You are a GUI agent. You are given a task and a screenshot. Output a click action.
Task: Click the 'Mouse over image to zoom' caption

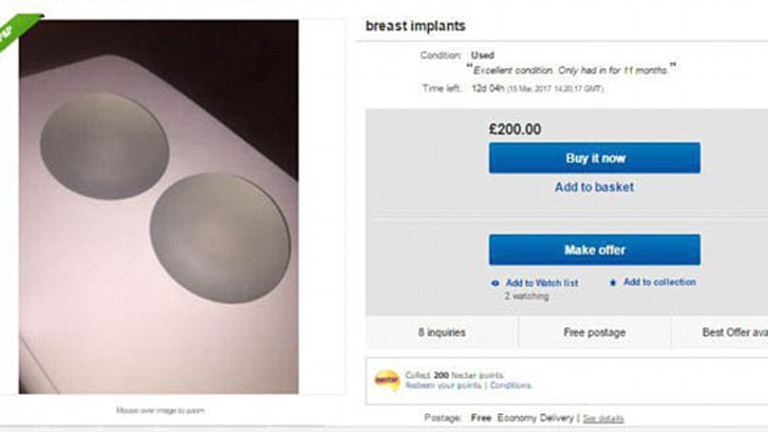(x=159, y=411)
